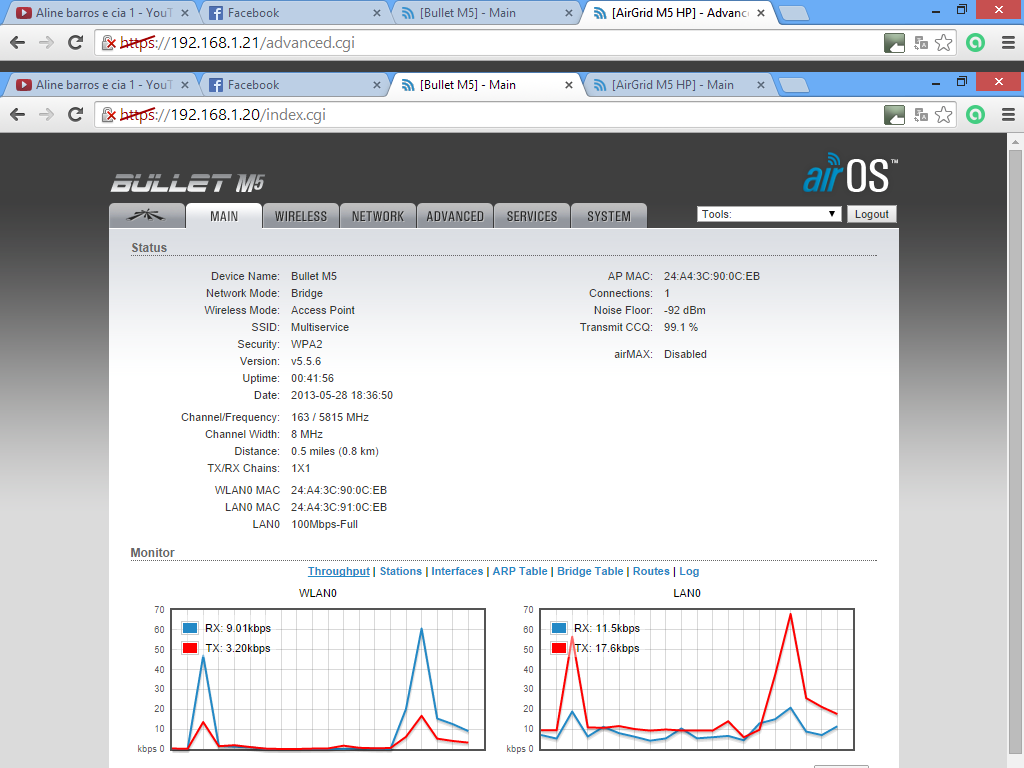
Task: Click red TX legend swatch in WLAN0 chart
Action: click(x=190, y=648)
